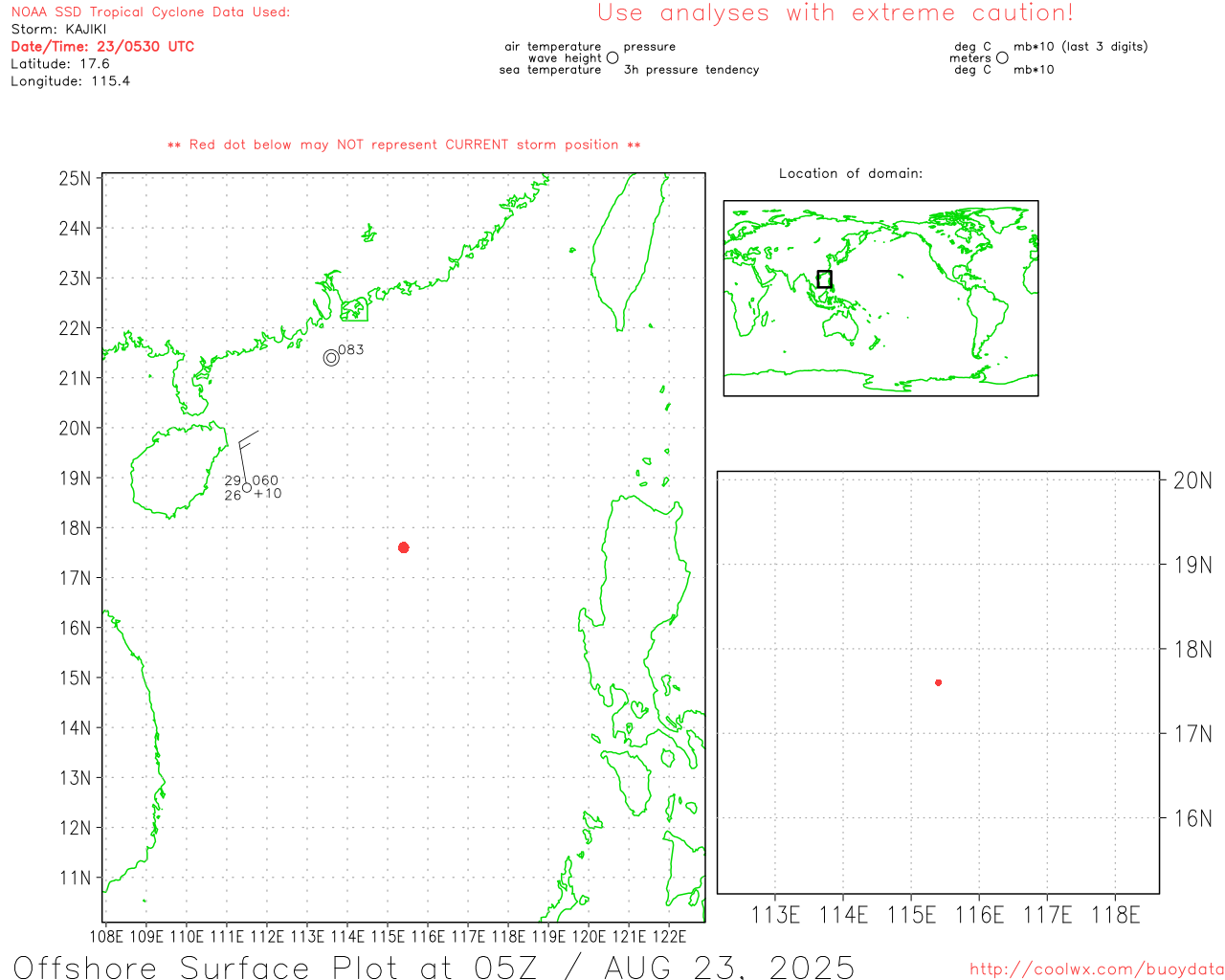
Task: Click 'air temperature' legend label
Action: point(553,46)
